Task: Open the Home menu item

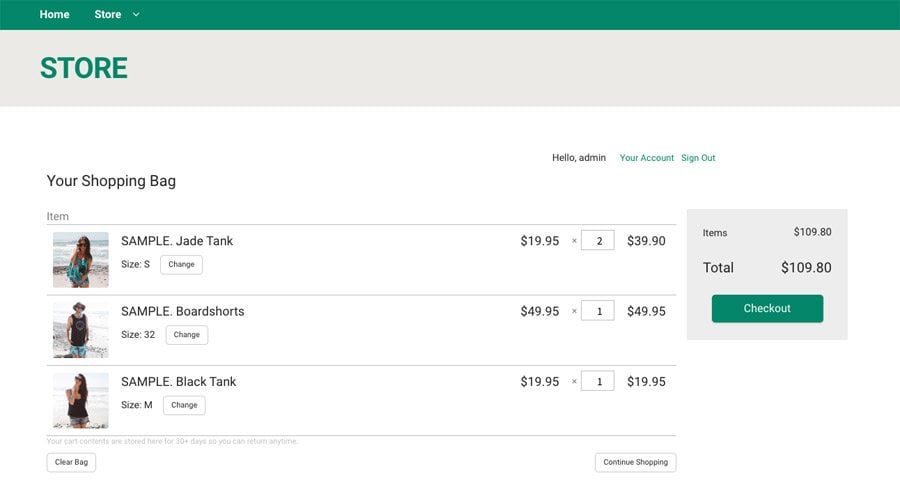Action: coord(54,14)
